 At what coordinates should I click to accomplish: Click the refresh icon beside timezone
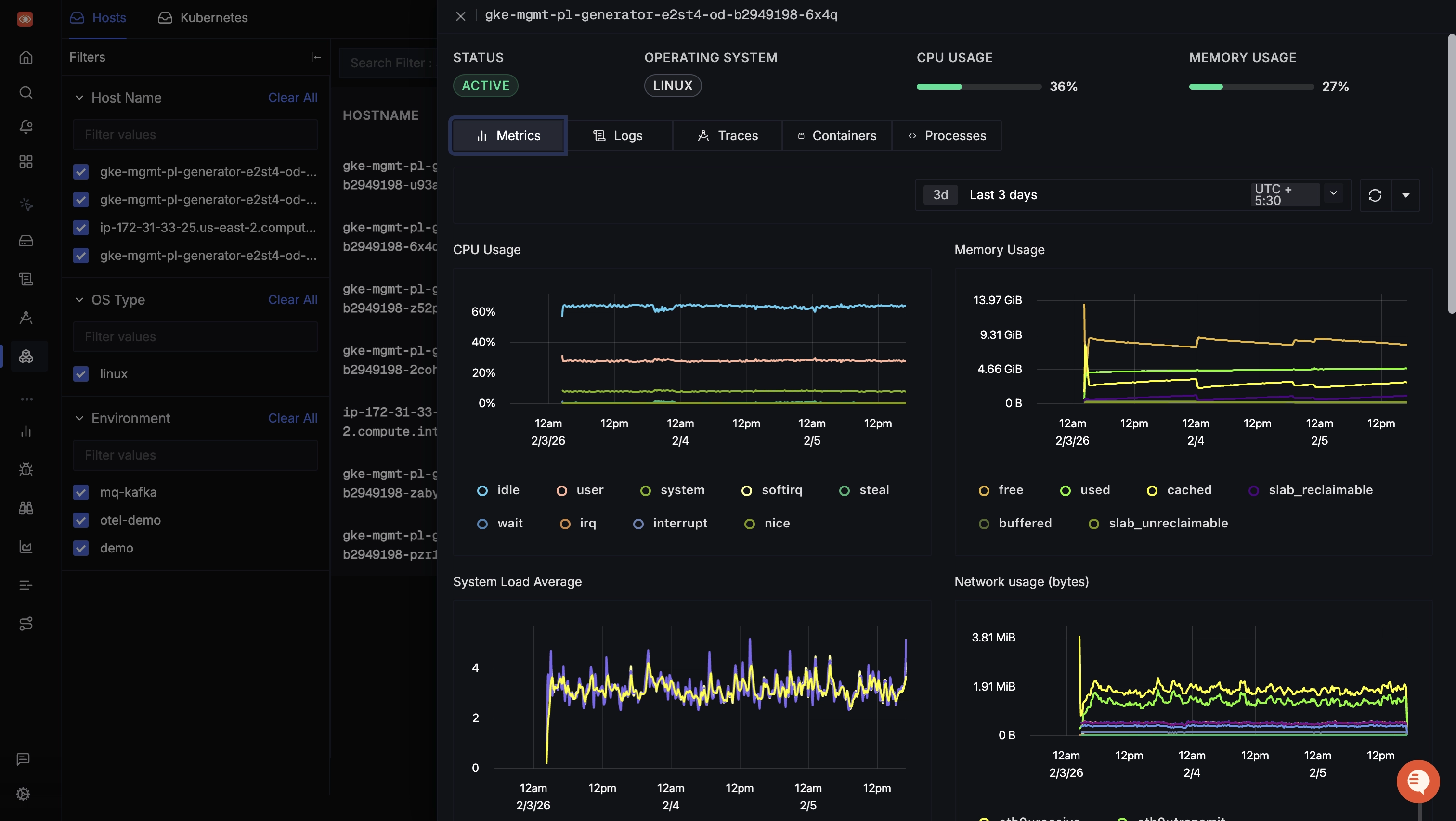tap(1375, 195)
